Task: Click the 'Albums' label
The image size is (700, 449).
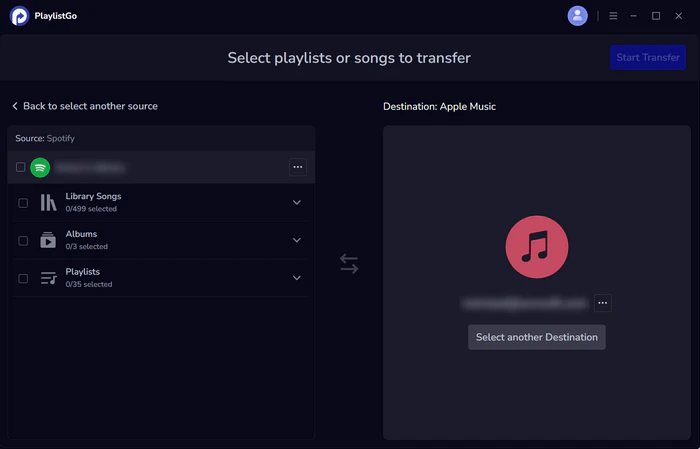Action: [x=81, y=234]
